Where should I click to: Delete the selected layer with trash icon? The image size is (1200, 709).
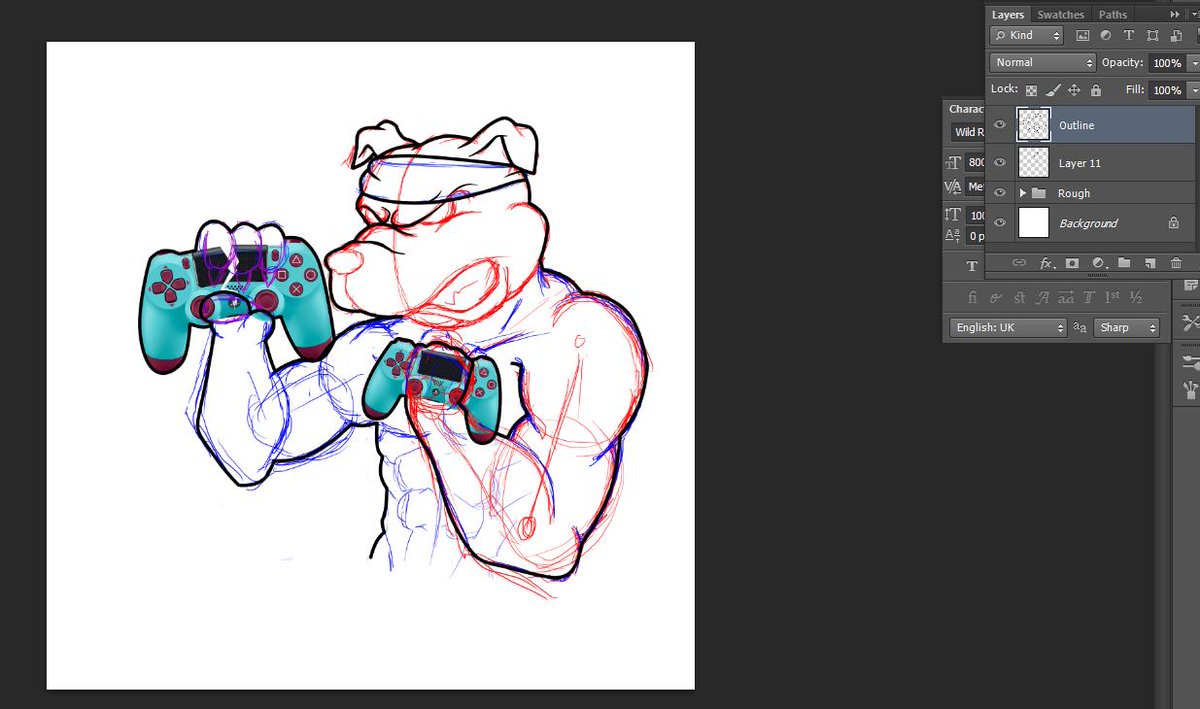(x=1176, y=263)
